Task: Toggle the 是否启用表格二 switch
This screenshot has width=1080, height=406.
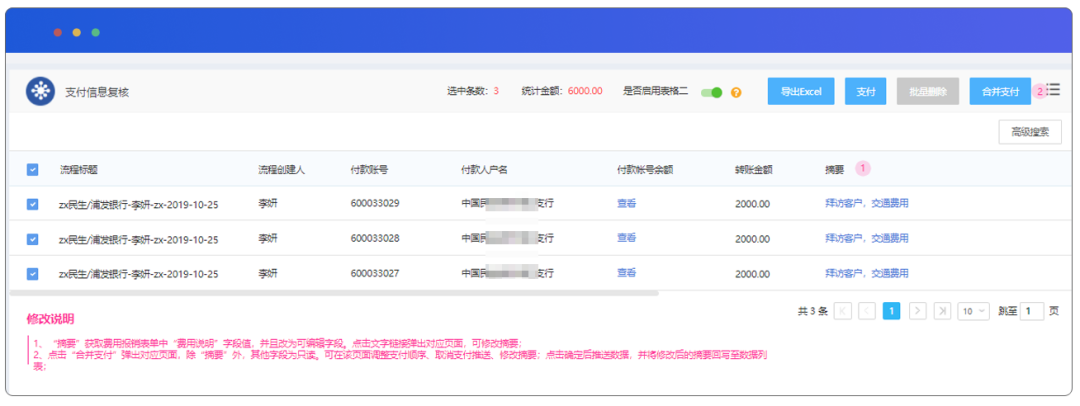Action: [x=712, y=92]
